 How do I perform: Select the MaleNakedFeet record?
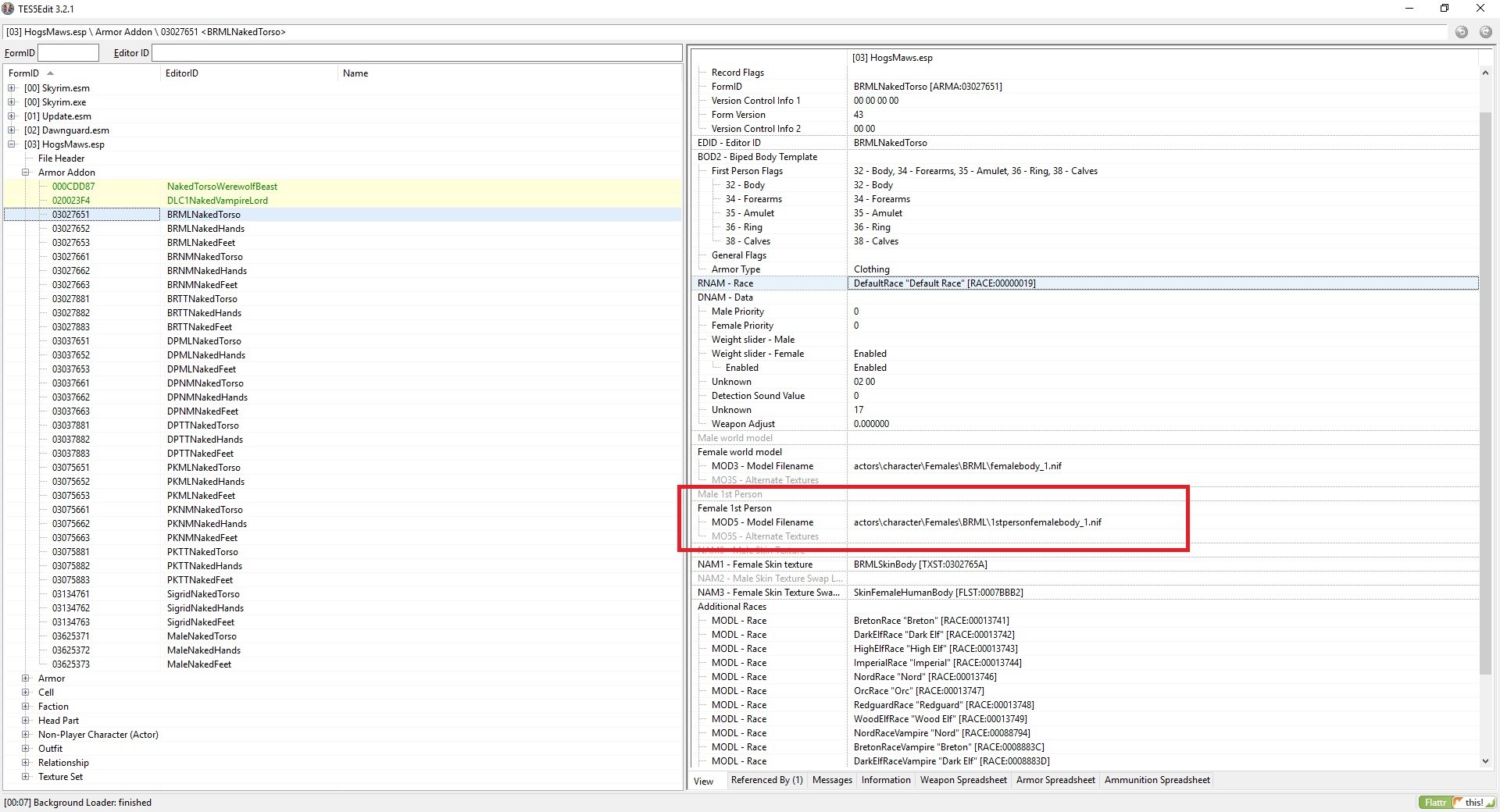point(342,664)
